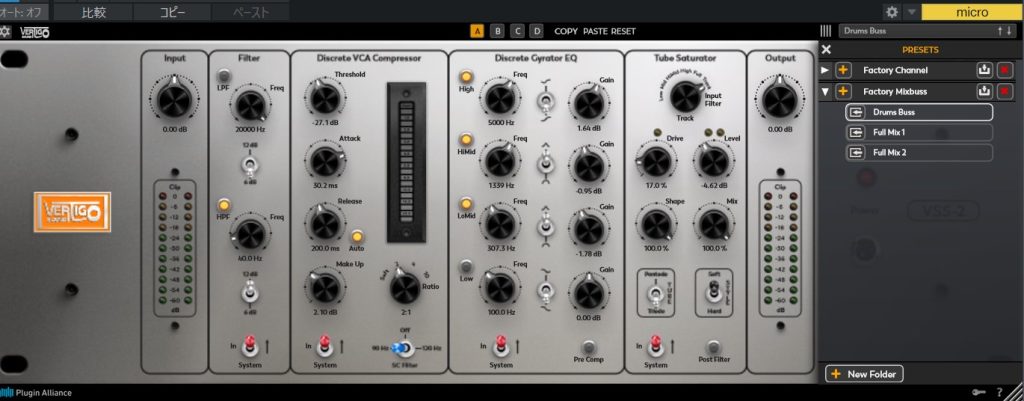Toggle the LPF filter button

223,77
